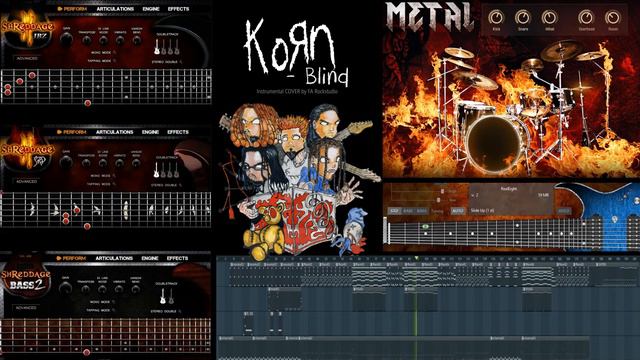Viewport: 640px width, 360px height.
Task: Open Engine tab in middle Shreddage panel
Action: pyautogui.click(x=150, y=132)
